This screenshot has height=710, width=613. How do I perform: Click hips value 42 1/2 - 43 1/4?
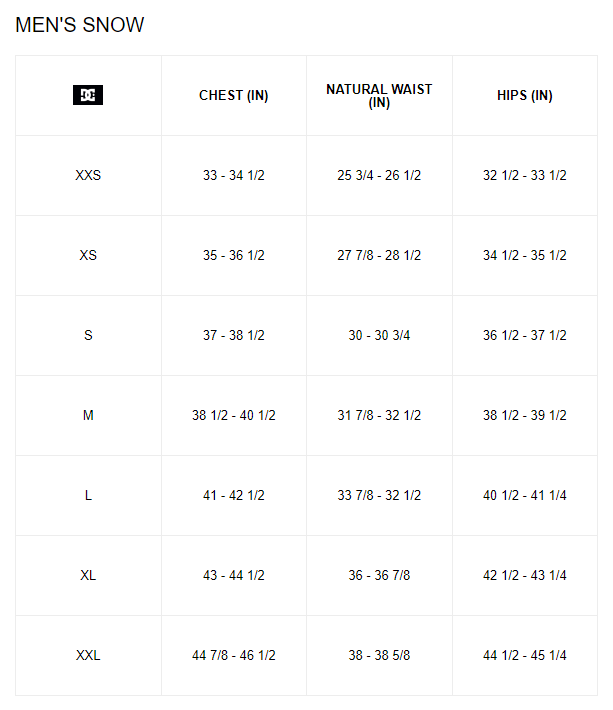(525, 575)
